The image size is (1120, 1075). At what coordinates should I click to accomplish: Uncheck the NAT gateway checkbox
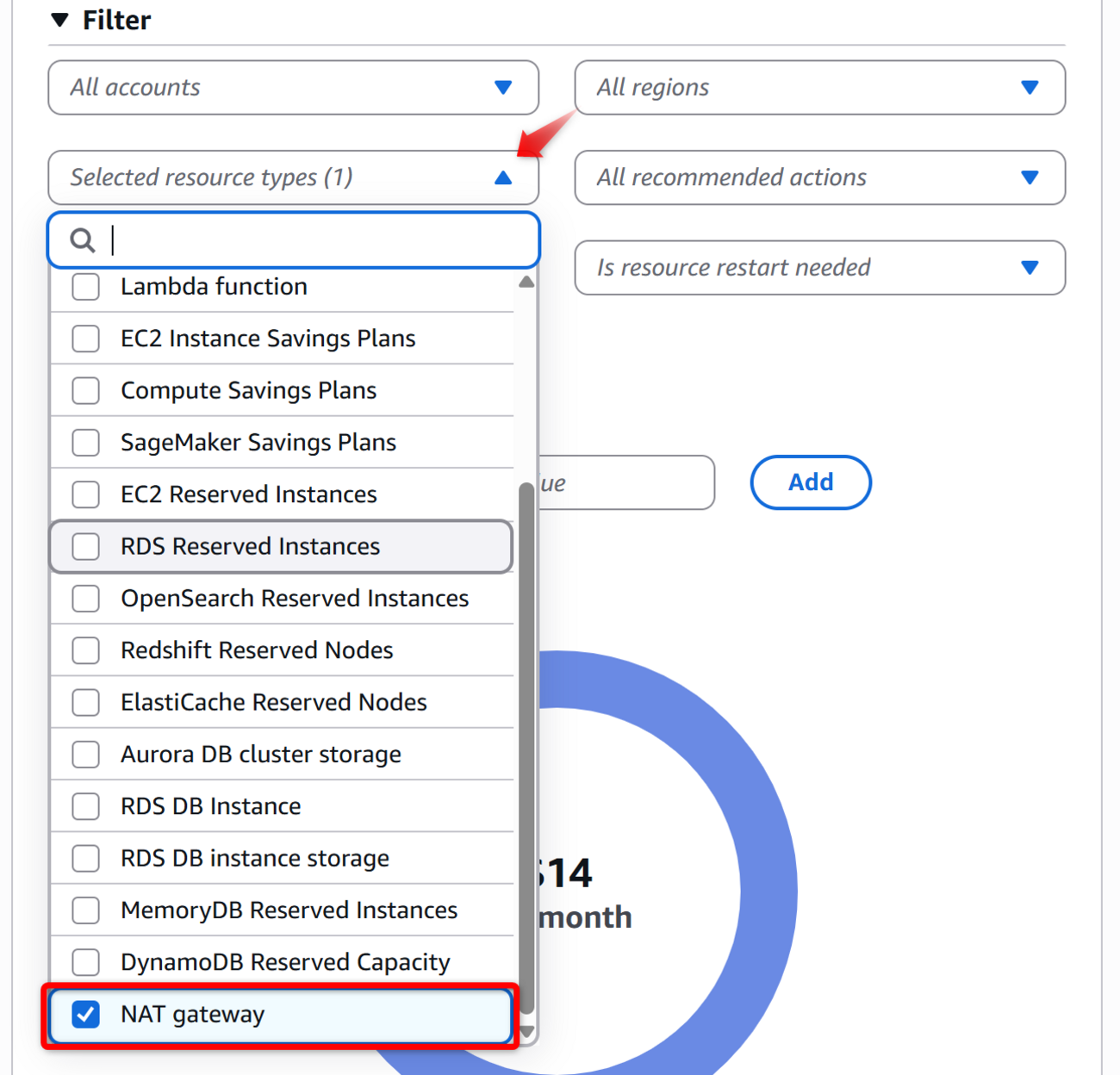click(x=86, y=1015)
